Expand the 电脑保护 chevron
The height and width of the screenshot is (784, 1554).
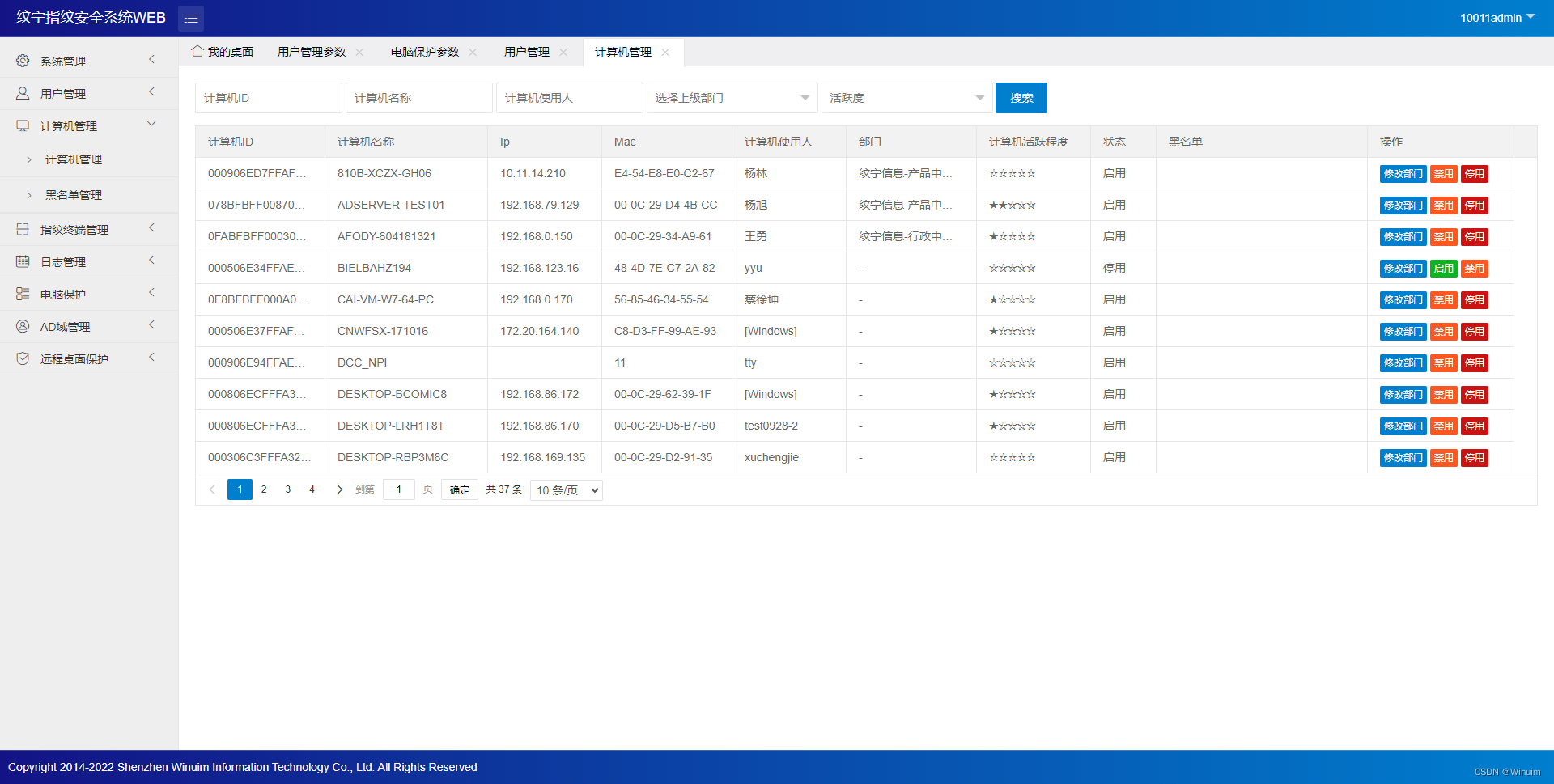click(151, 293)
